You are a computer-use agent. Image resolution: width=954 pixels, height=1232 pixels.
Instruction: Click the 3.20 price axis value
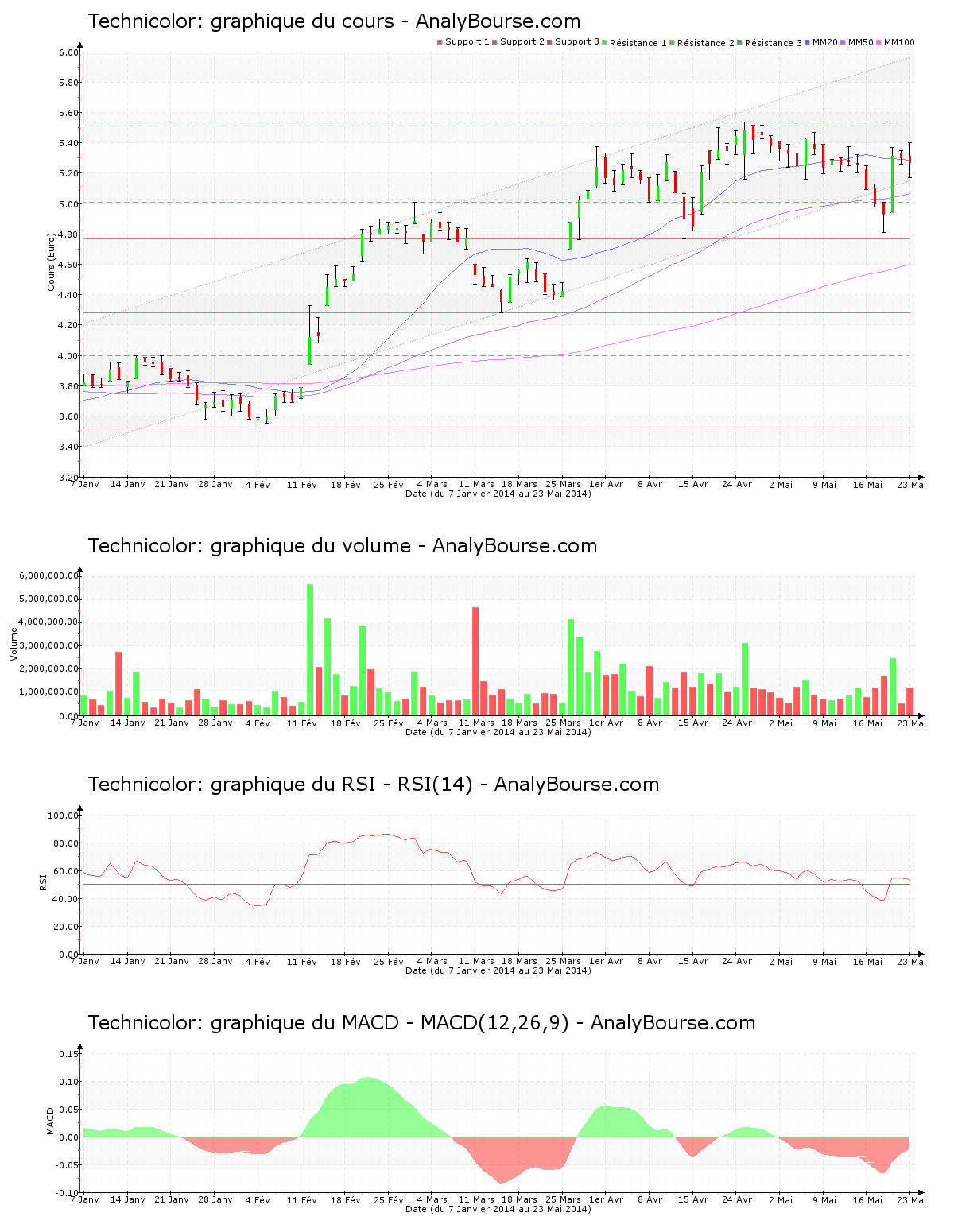69,478
